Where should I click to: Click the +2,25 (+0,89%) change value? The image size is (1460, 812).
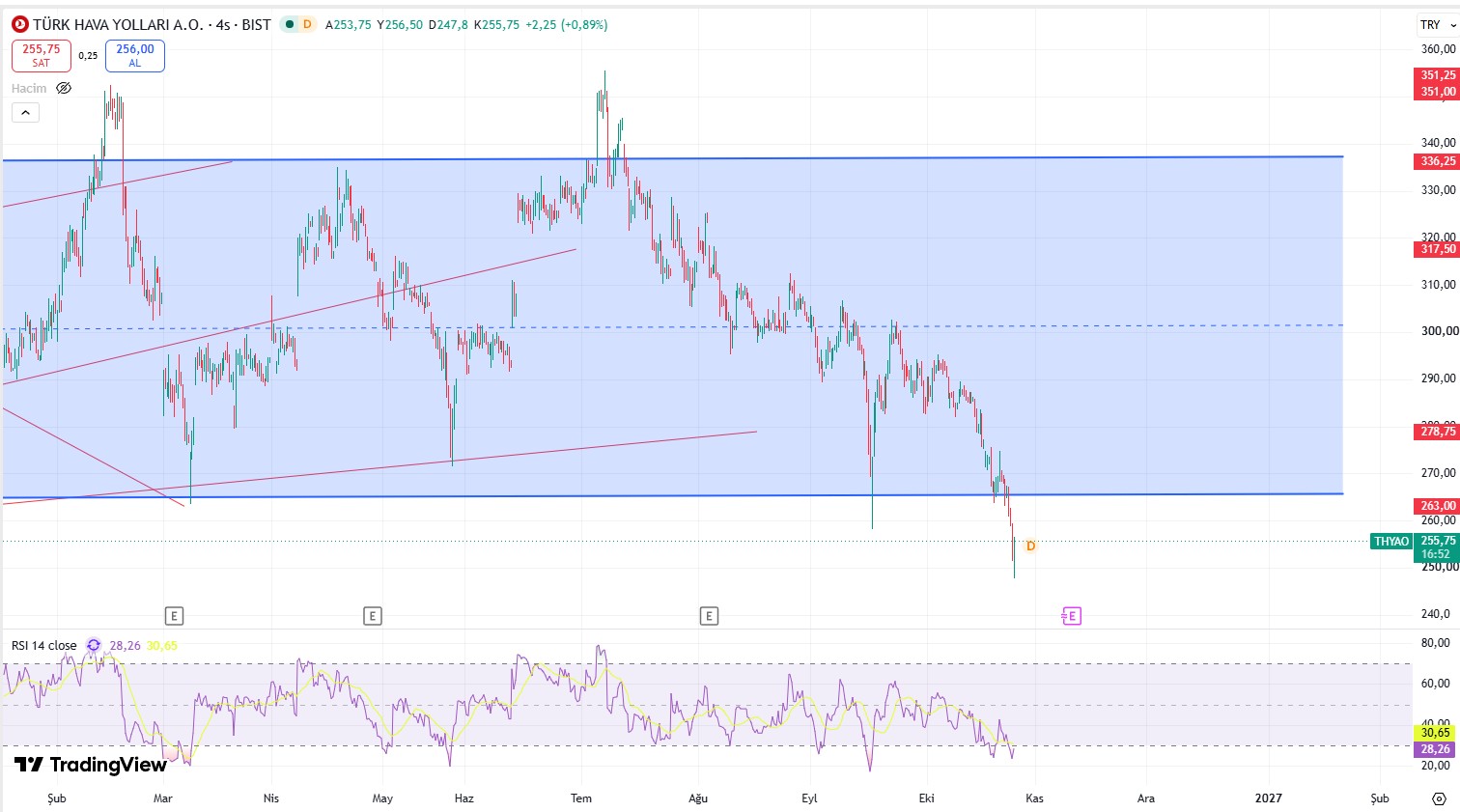click(566, 24)
